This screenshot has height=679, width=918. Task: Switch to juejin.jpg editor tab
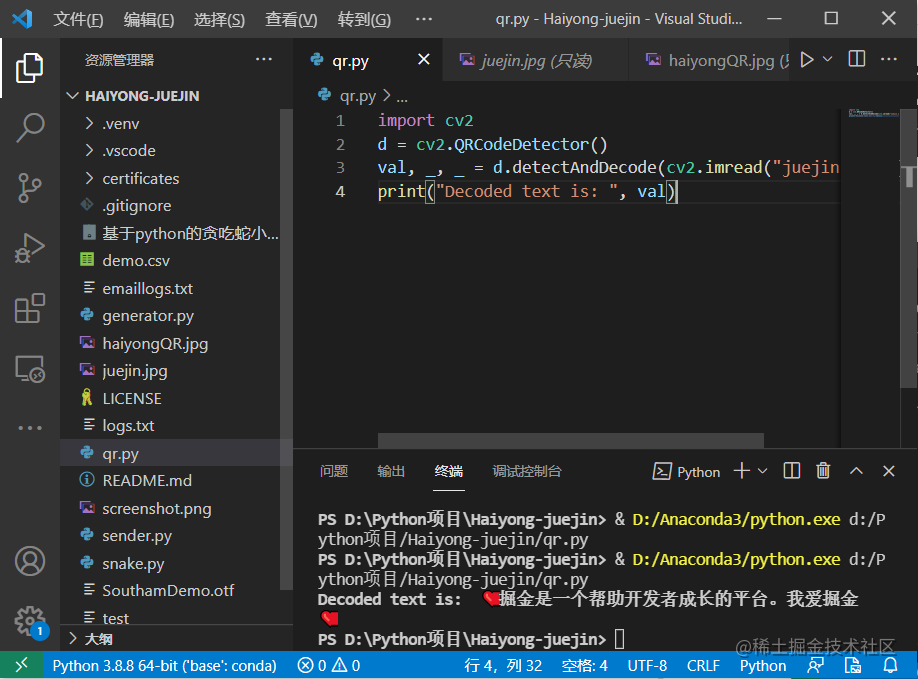coord(536,60)
